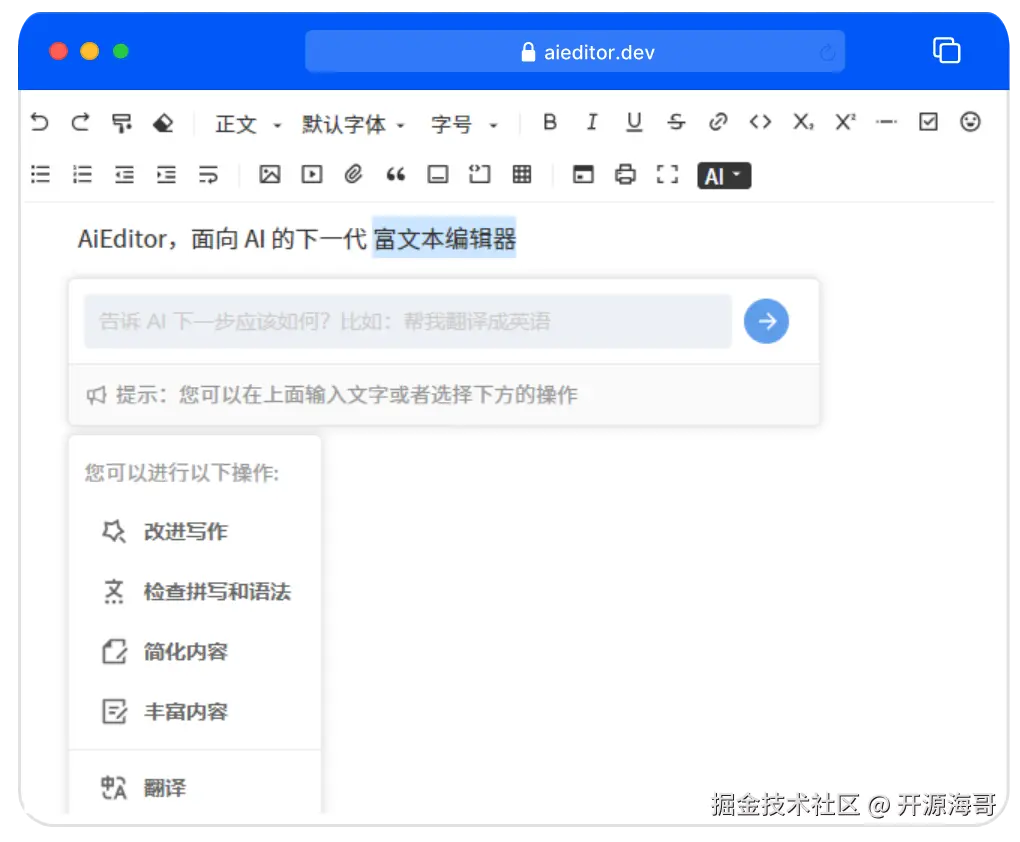The image size is (1020, 842).
Task: Open the emoji picker
Action: tap(970, 122)
